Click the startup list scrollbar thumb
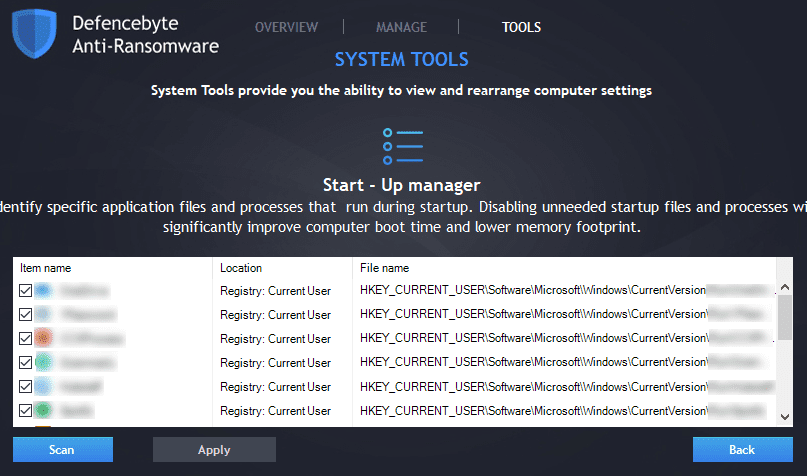 pyautogui.click(x=785, y=318)
